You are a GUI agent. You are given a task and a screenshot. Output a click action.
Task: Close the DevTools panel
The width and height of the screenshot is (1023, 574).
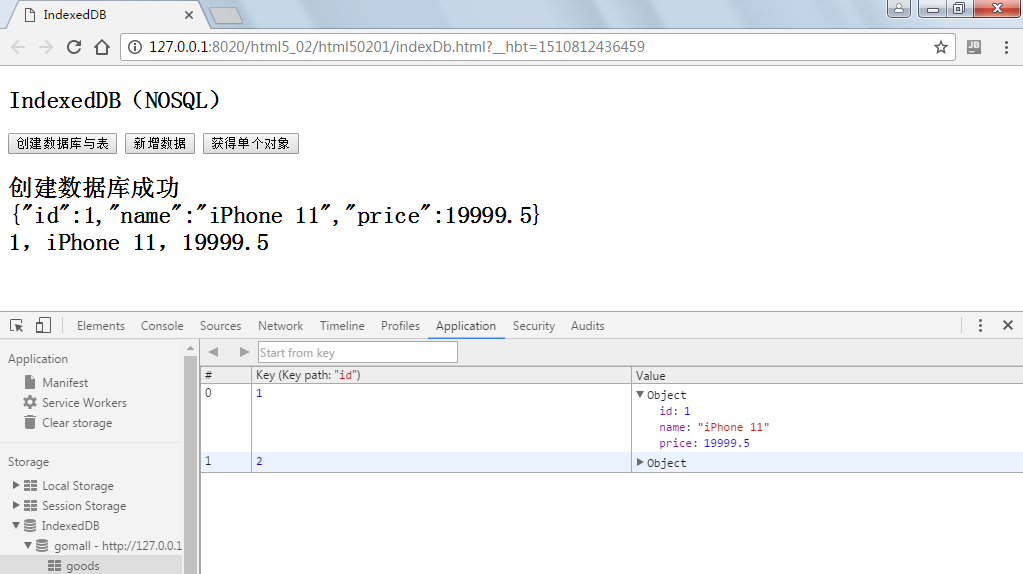click(x=1008, y=325)
